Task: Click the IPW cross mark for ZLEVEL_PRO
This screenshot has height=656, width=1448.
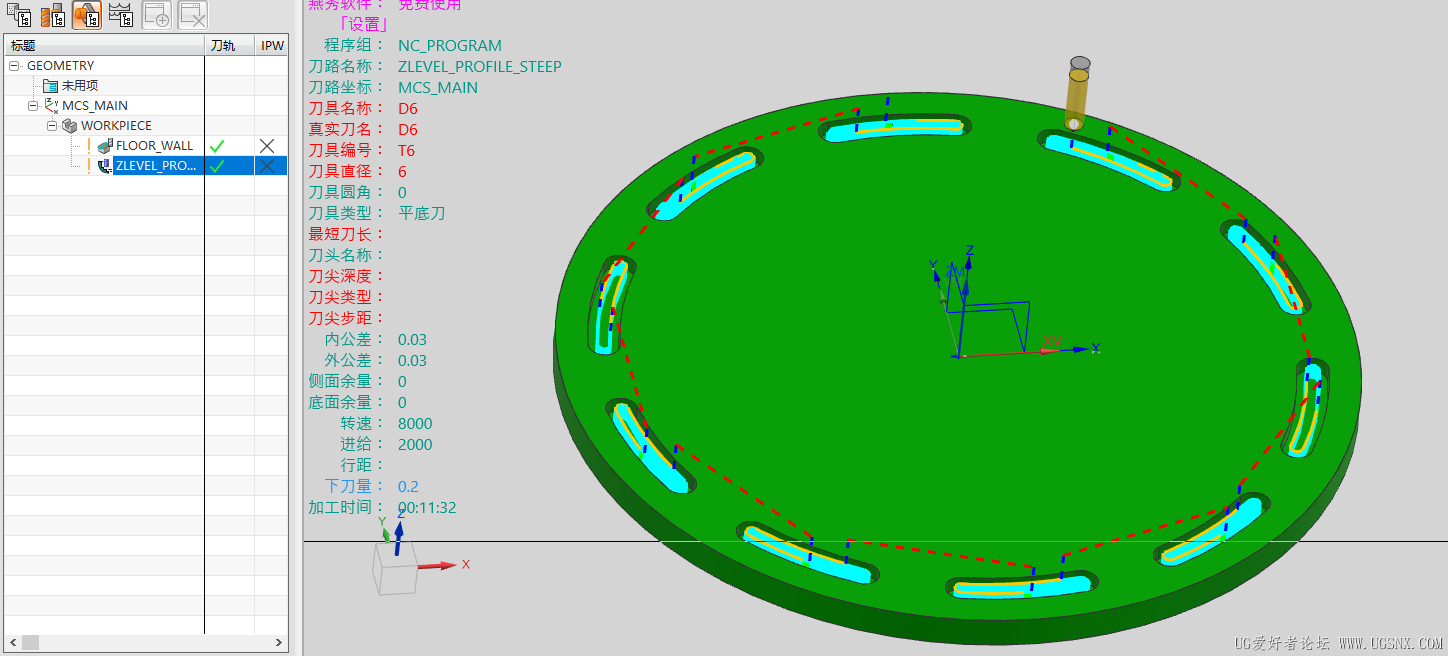Action: coord(267,166)
